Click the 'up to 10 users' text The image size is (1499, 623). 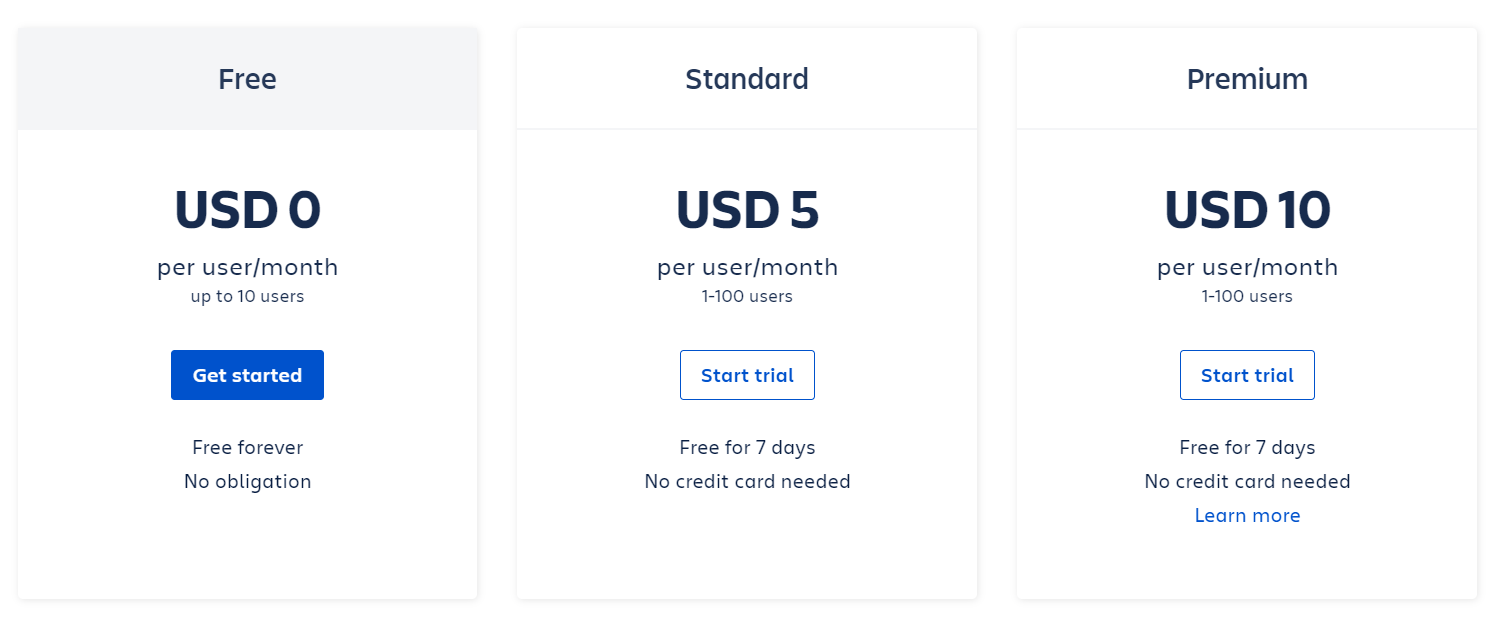[247, 296]
